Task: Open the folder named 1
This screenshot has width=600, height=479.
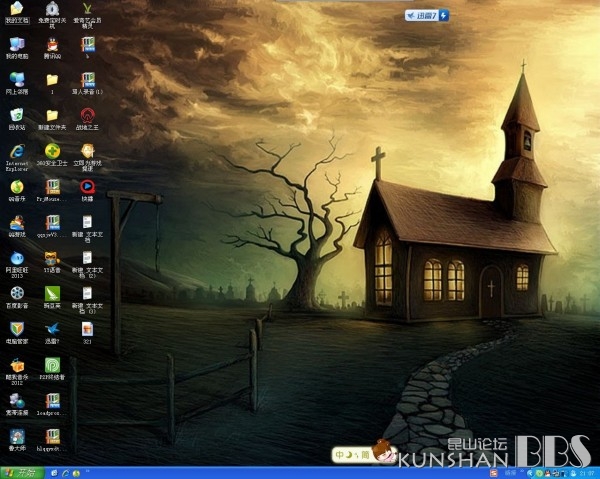Action: click(x=52, y=83)
